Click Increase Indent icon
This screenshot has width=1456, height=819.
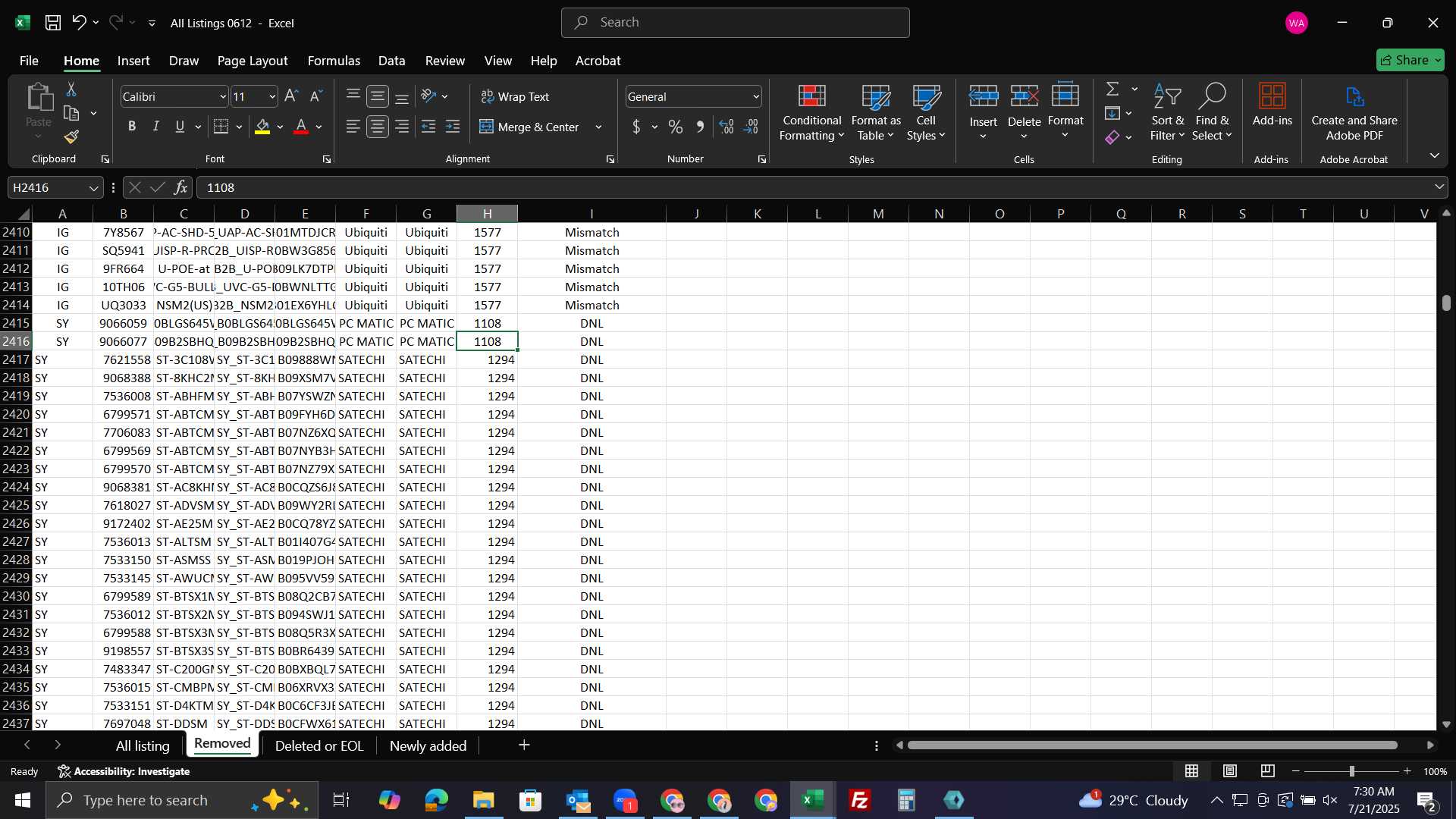point(453,127)
